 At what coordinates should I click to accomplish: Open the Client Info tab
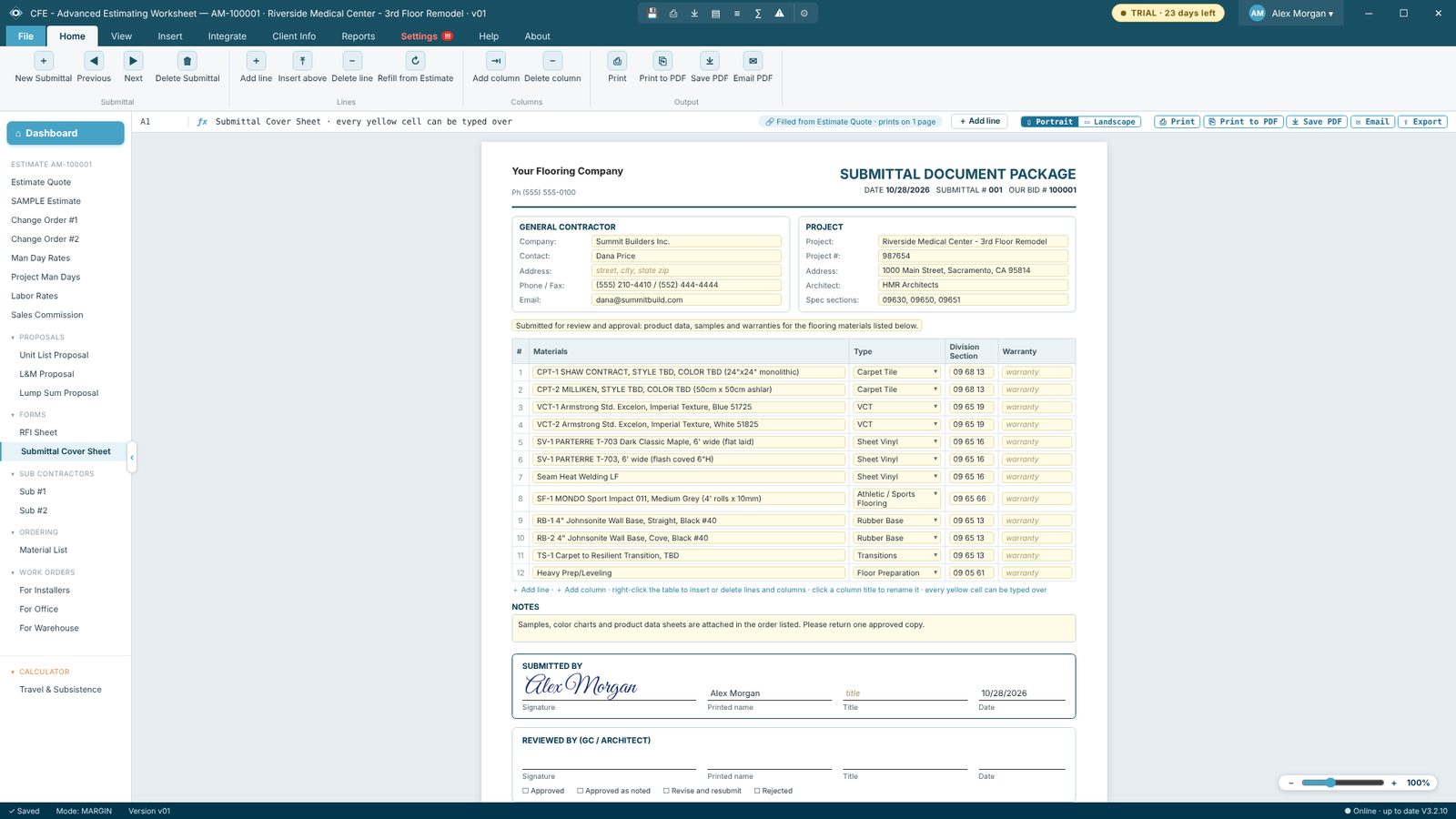point(294,36)
